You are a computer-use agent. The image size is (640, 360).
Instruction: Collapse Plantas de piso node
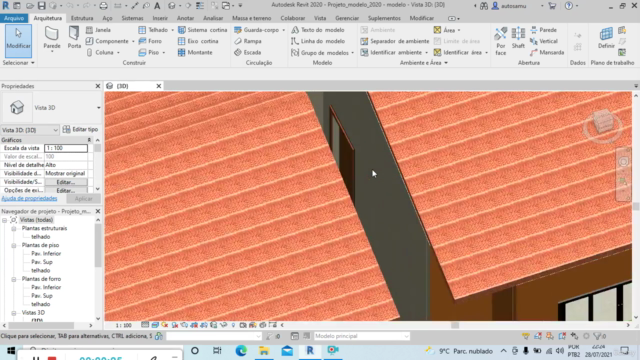(13, 245)
